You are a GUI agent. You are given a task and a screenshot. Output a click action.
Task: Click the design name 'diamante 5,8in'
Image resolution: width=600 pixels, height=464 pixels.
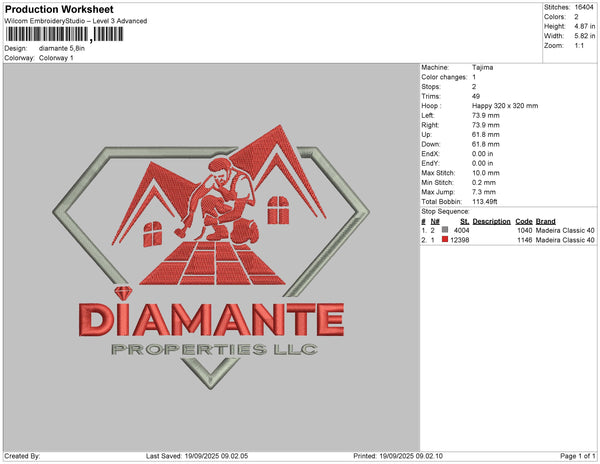point(62,49)
